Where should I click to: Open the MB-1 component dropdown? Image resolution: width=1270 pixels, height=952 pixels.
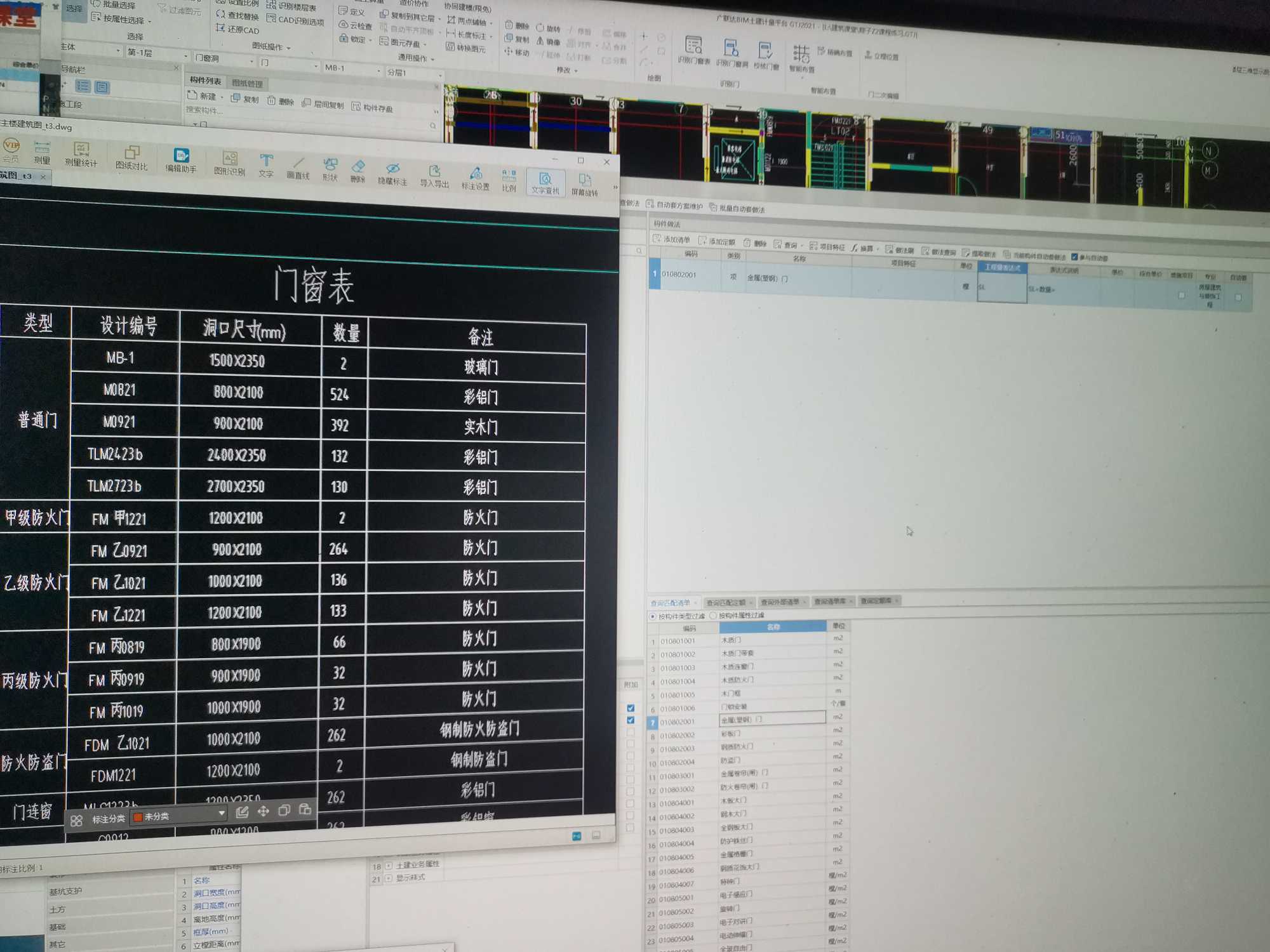(352, 68)
